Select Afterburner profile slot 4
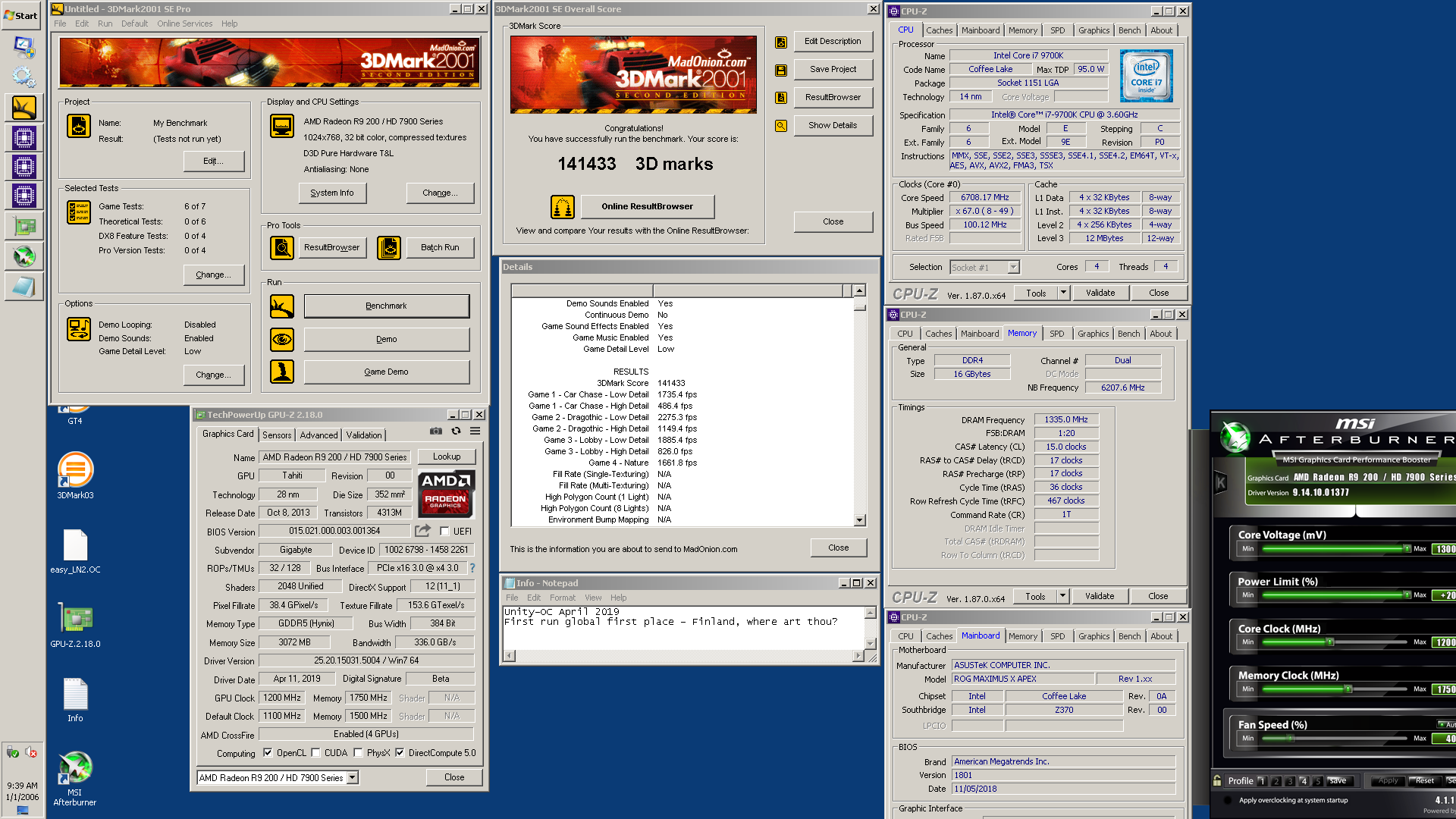The width and height of the screenshot is (1456, 819). 1304,781
